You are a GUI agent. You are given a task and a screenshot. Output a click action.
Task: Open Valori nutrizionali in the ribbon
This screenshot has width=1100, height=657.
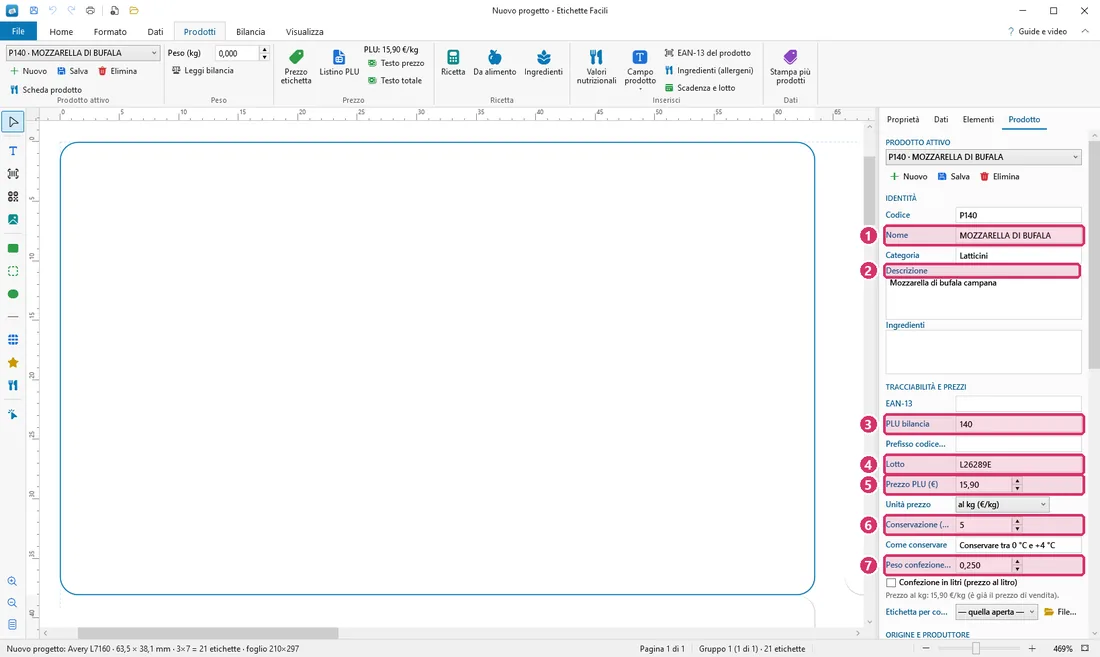click(x=596, y=67)
